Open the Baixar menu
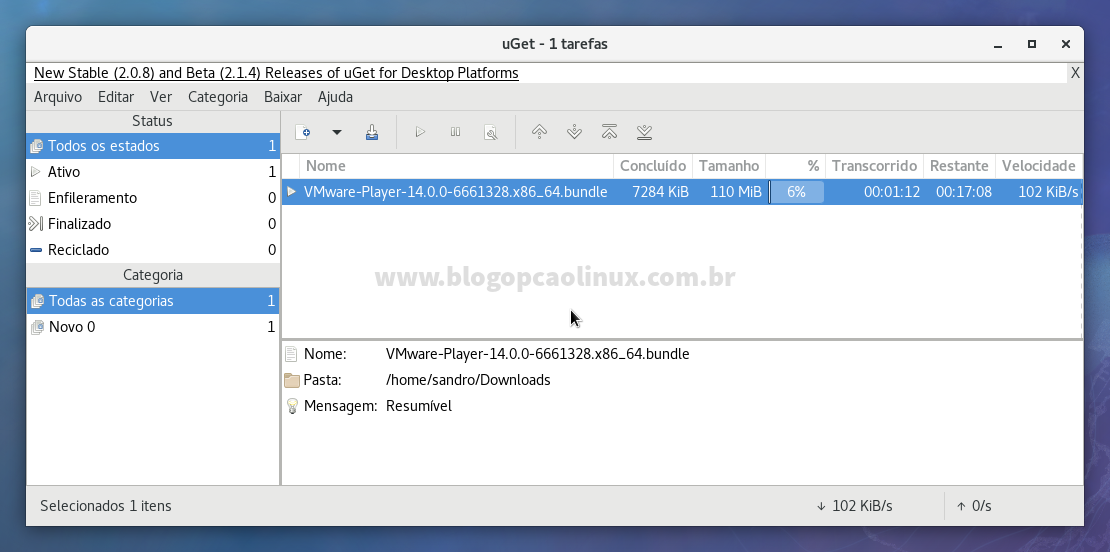Screen dimensions: 1110x552 [283, 97]
